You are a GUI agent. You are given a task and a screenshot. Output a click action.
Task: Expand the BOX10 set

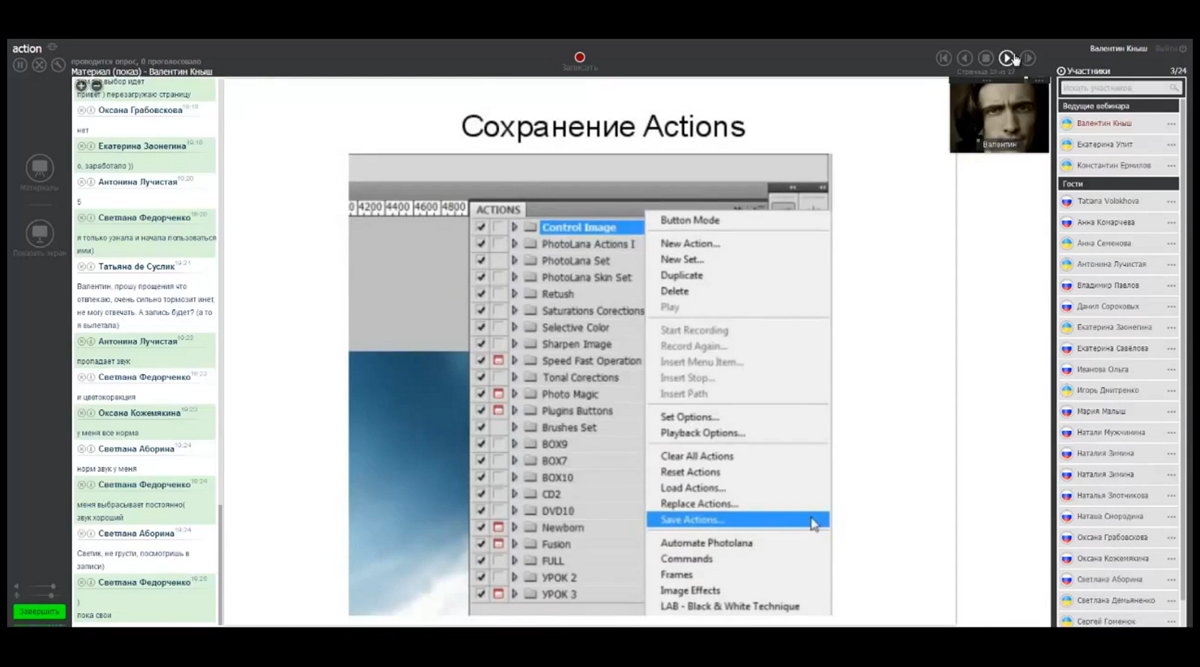point(515,477)
